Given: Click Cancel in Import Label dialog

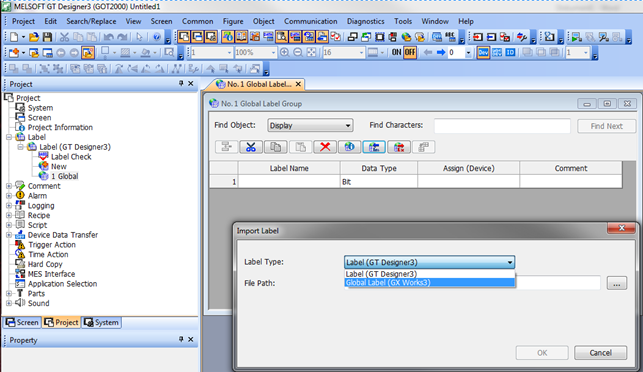Looking at the screenshot, I should (600, 353).
